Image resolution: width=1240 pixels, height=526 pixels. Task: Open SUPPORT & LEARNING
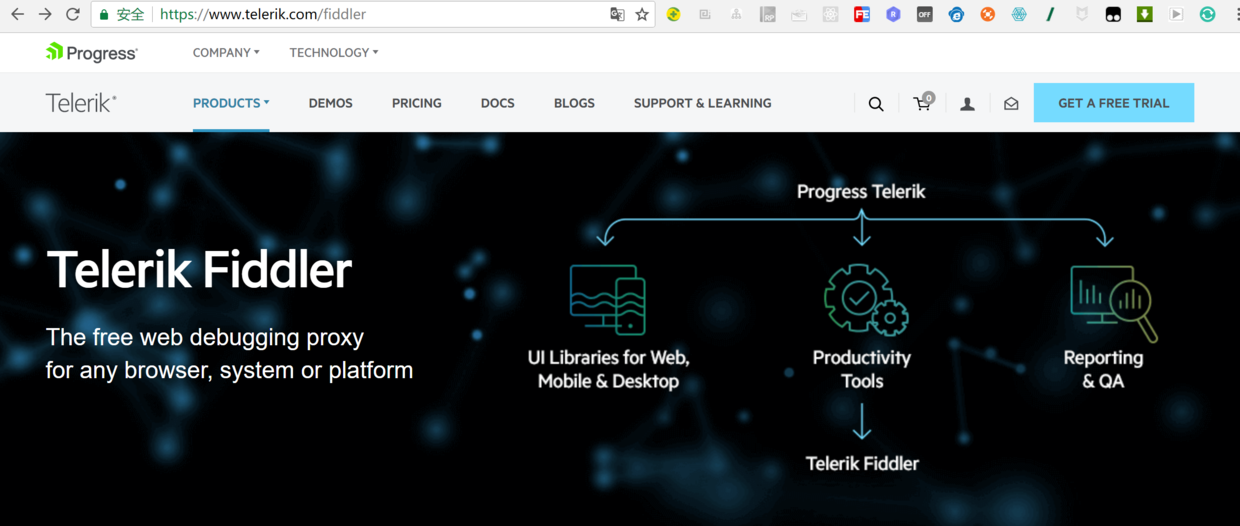coord(702,103)
